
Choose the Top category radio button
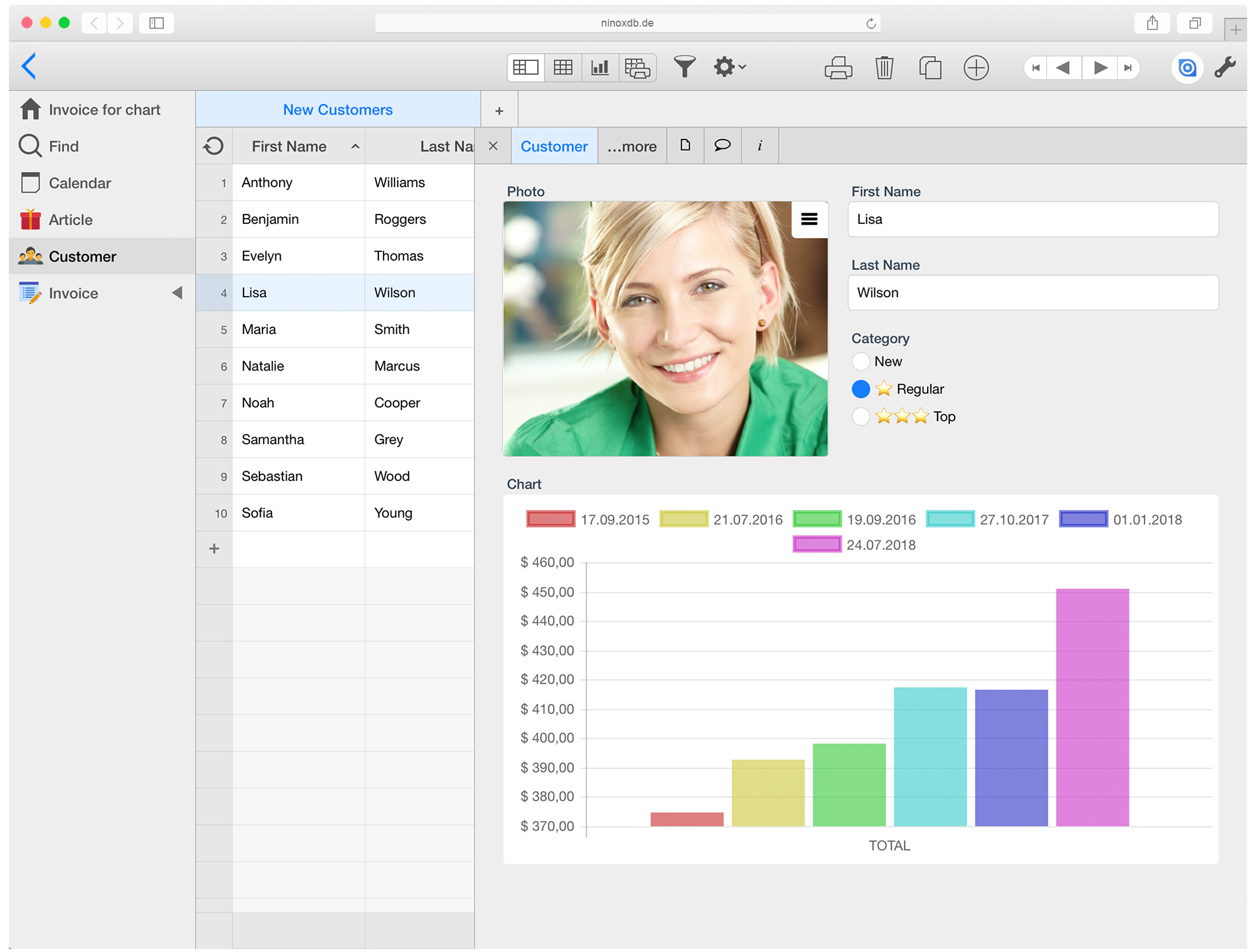click(861, 417)
